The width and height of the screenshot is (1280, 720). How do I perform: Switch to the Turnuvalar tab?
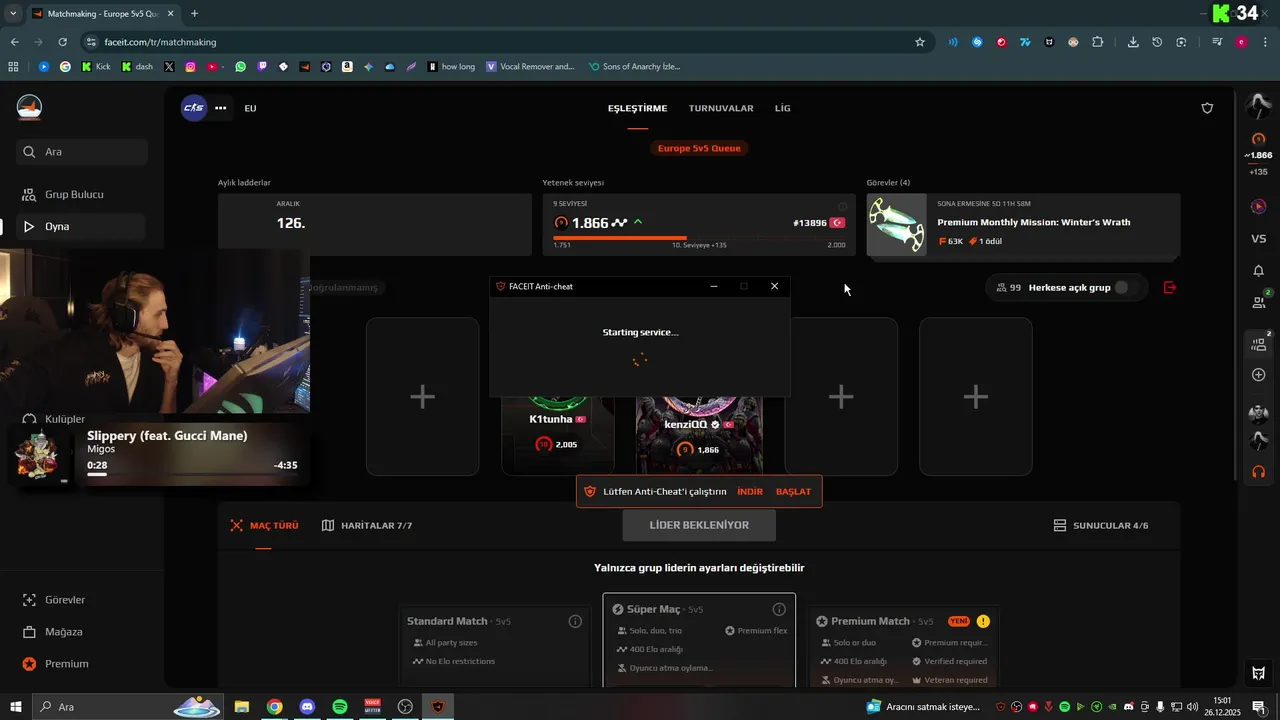pyautogui.click(x=721, y=108)
